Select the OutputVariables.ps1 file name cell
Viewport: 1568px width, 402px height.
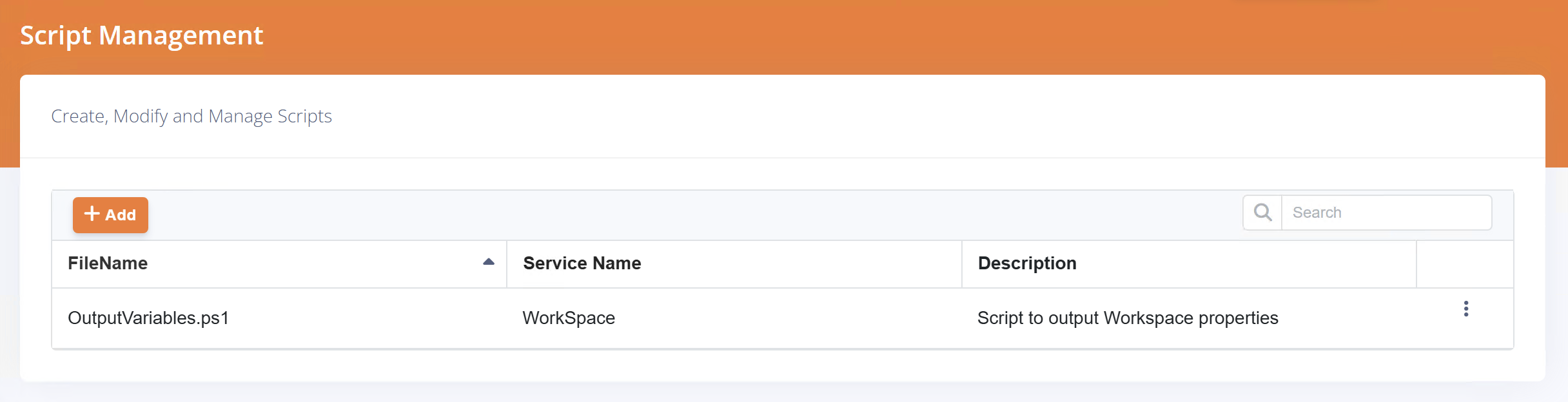(148, 318)
